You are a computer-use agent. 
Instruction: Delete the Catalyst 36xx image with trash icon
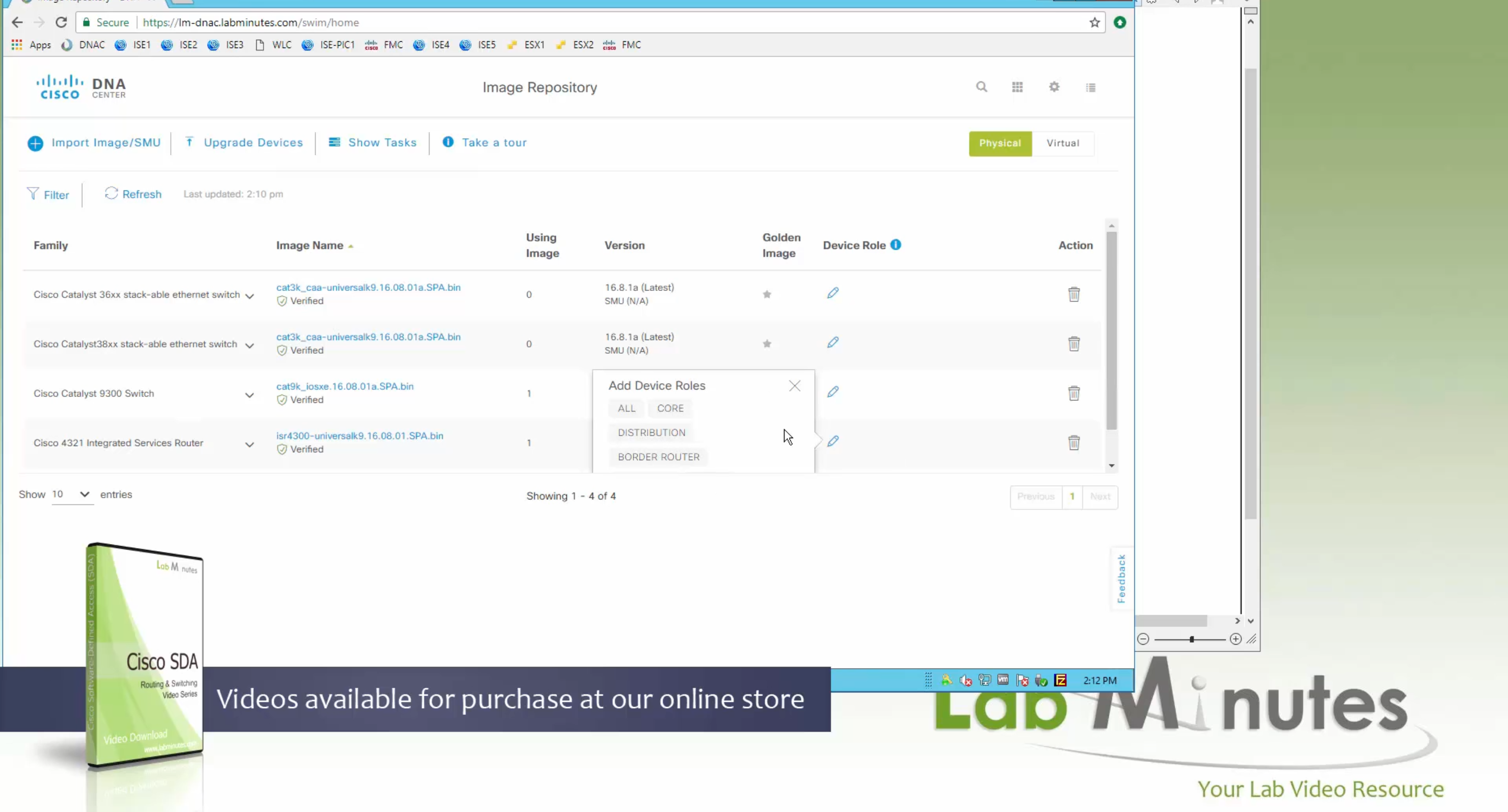(x=1074, y=294)
